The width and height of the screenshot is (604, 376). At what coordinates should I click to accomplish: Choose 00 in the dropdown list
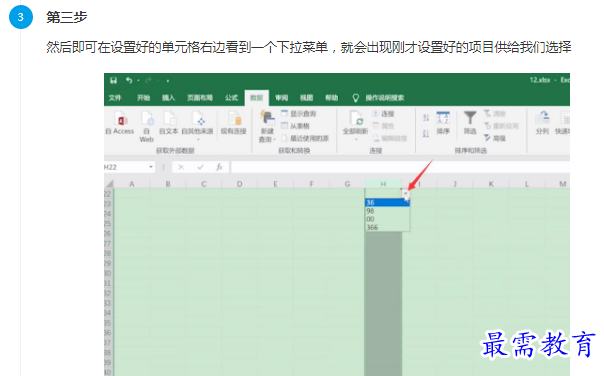pyautogui.click(x=387, y=219)
